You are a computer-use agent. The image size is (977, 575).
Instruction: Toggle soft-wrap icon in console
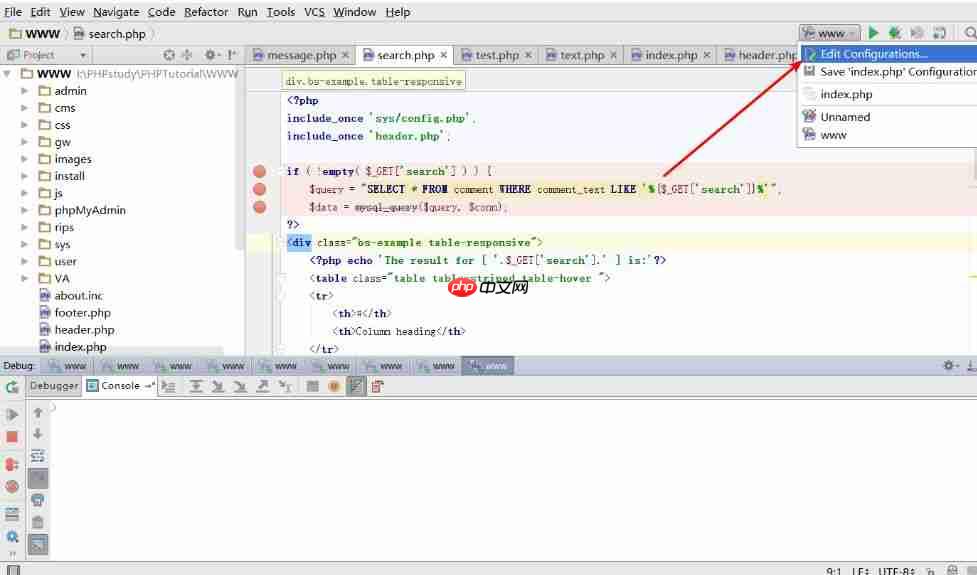[x=37, y=455]
